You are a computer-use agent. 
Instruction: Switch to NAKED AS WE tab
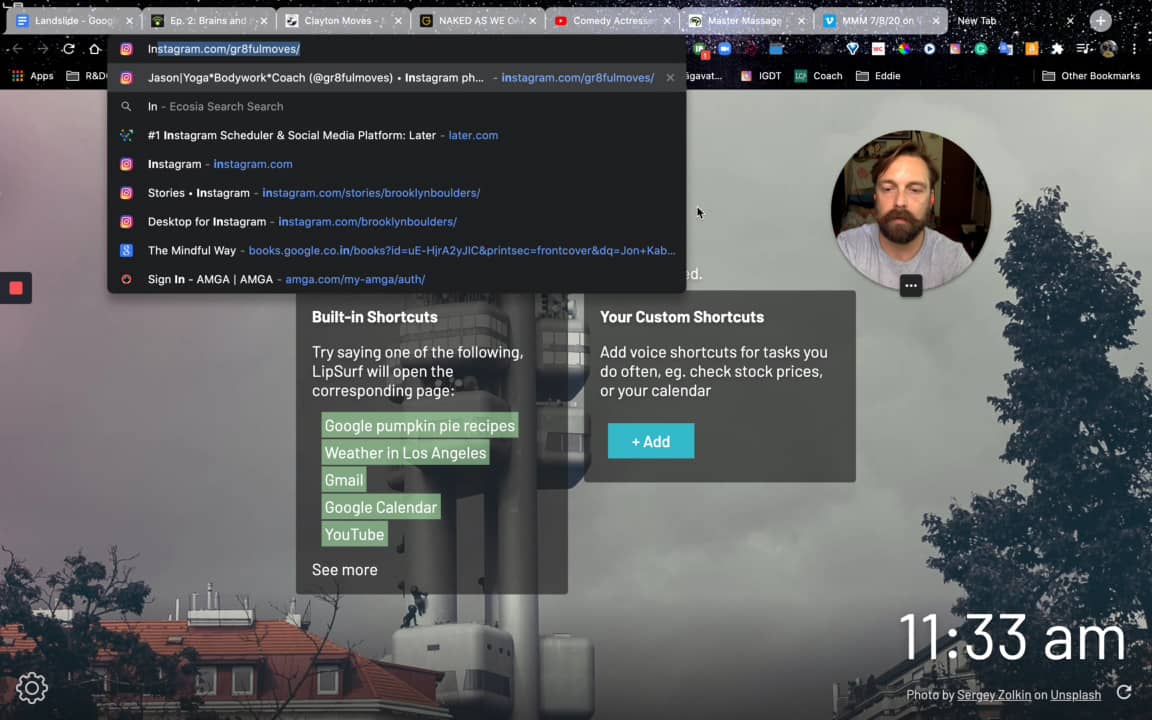[x=477, y=21]
